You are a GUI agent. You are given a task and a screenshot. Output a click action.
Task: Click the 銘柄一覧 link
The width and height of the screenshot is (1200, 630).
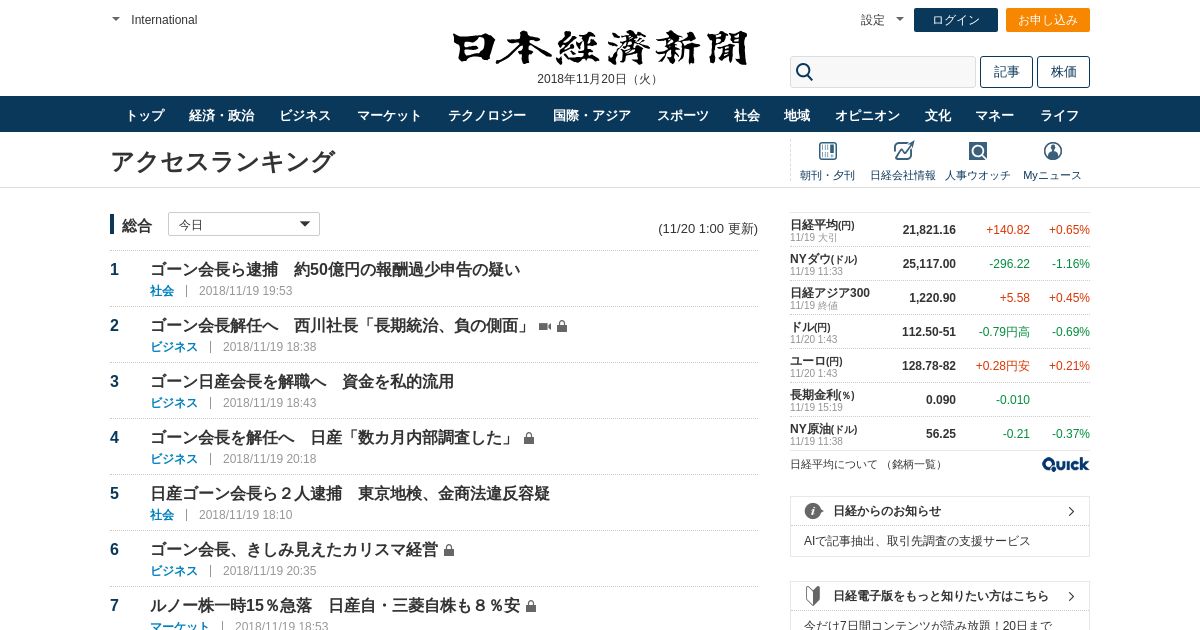click(x=914, y=464)
